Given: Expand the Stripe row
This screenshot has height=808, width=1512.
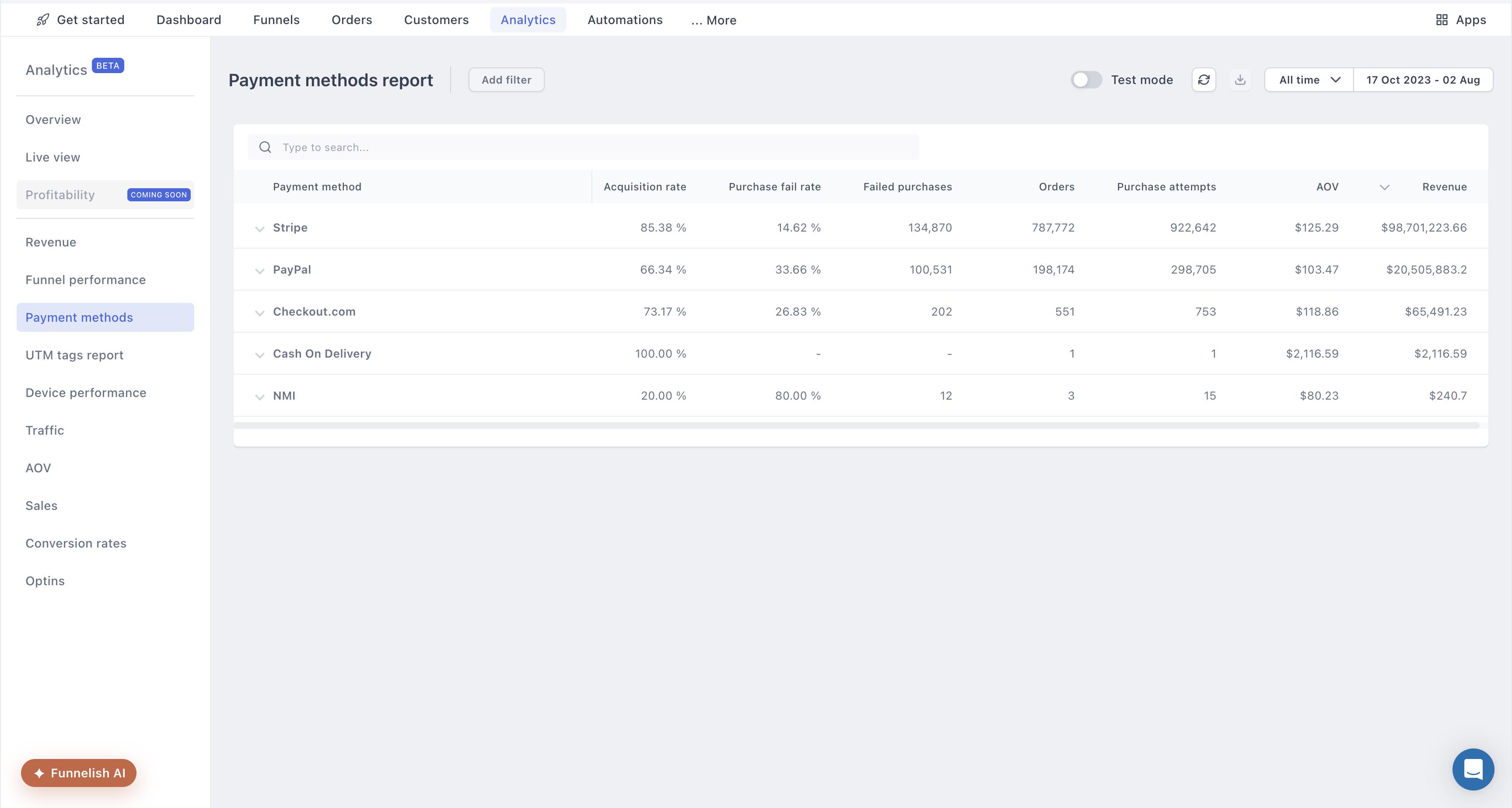Looking at the screenshot, I should point(259,228).
